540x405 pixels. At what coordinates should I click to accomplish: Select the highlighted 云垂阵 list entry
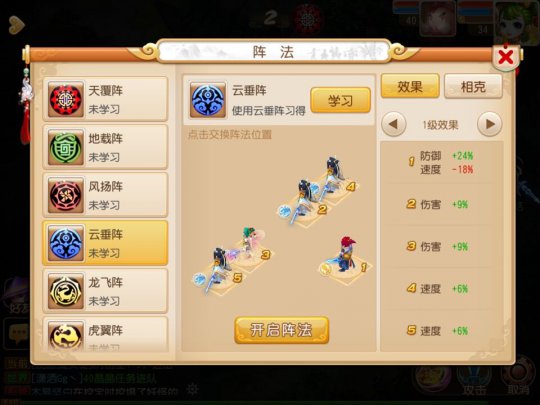coord(105,243)
